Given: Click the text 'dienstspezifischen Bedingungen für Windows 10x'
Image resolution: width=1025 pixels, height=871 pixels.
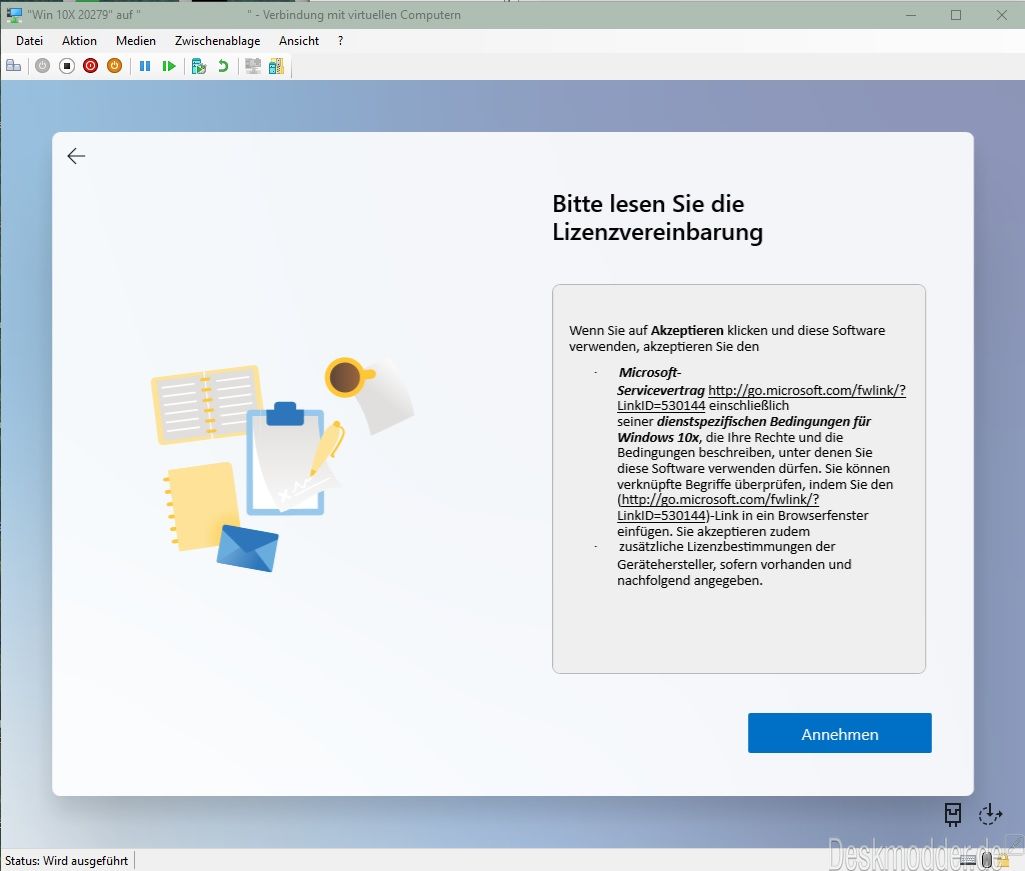Looking at the screenshot, I should point(744,429).
